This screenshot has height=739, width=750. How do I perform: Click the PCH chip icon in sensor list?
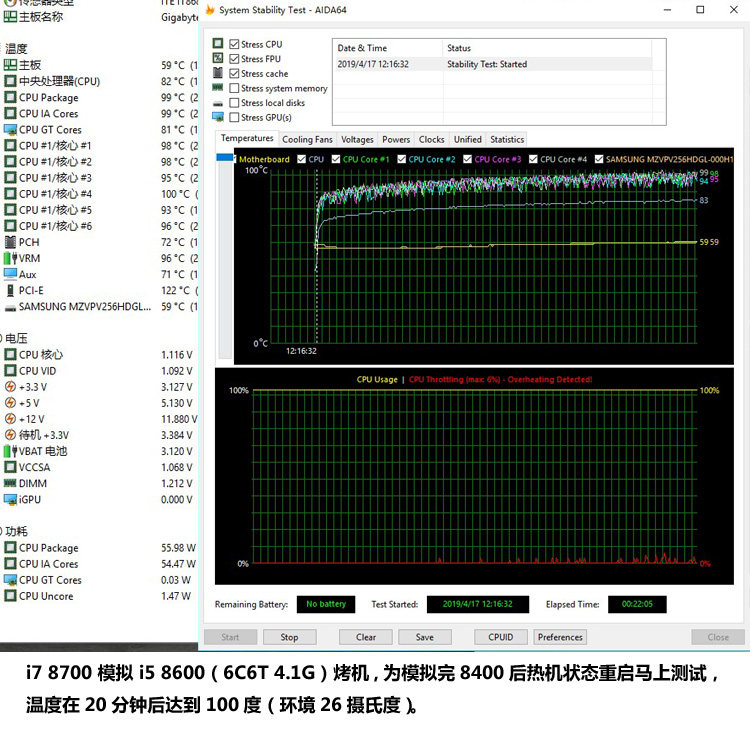click(x=10, y=242)
